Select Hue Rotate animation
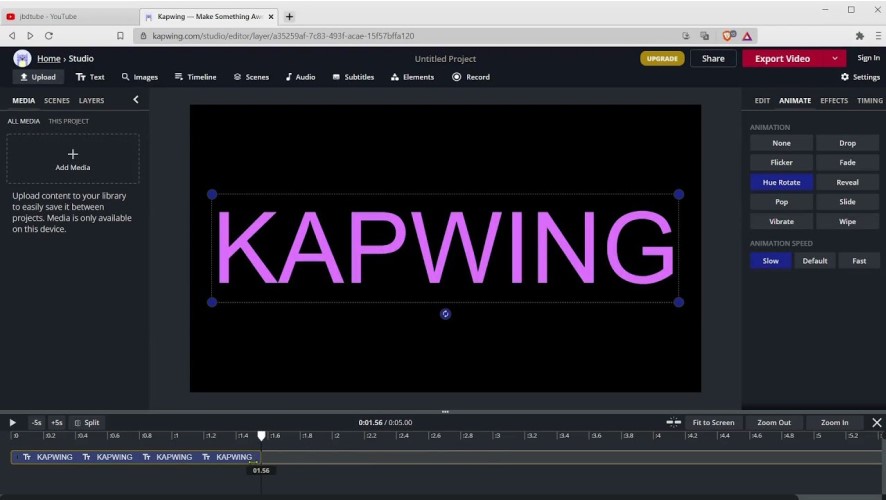Image resolution: width=886 pixels, height=500 pixels. click(781, 182)
